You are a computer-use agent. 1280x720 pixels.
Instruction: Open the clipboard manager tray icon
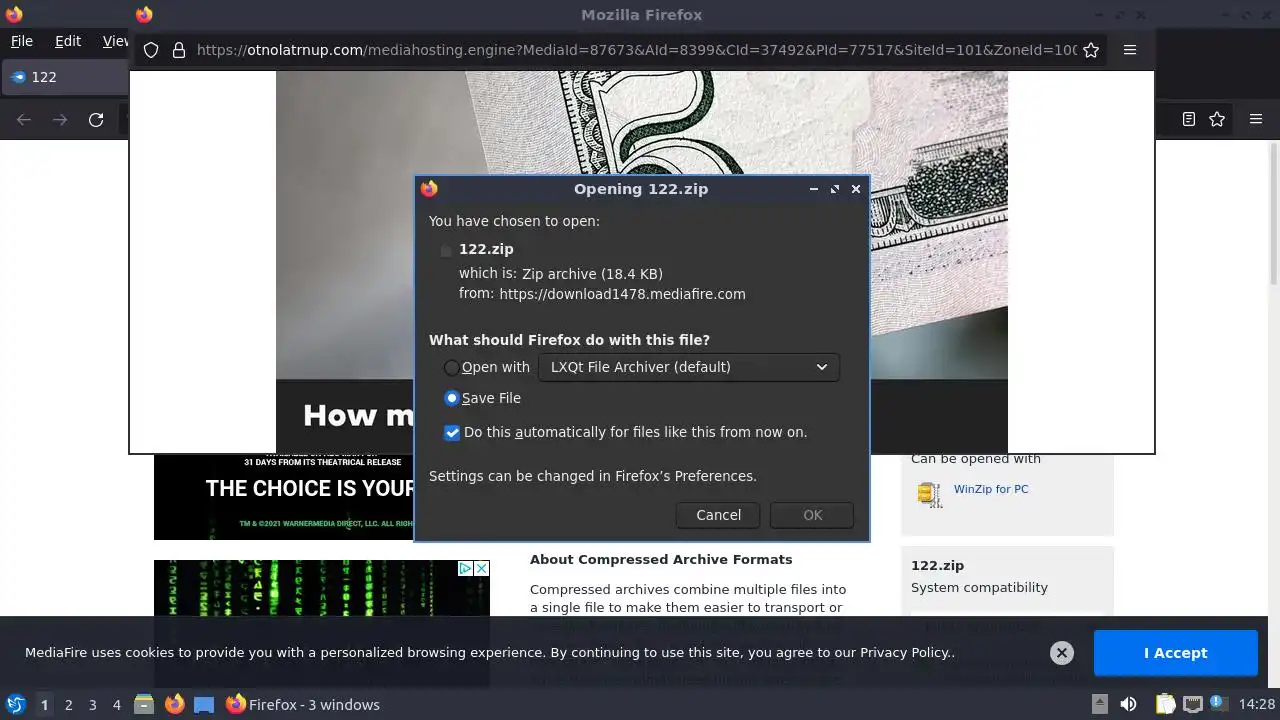pos(1165,705)
